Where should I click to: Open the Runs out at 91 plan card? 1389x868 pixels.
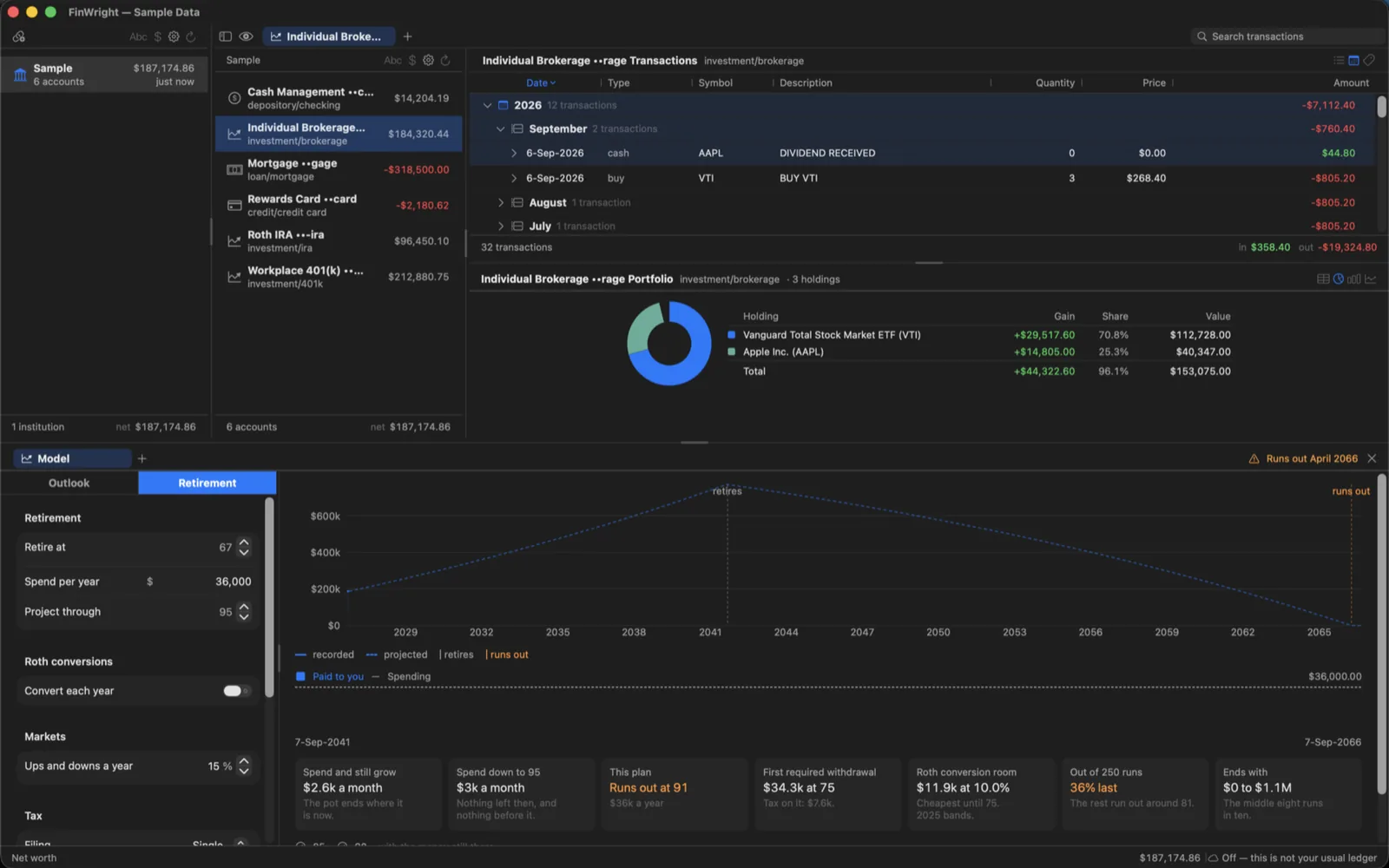tap(675, 794)
